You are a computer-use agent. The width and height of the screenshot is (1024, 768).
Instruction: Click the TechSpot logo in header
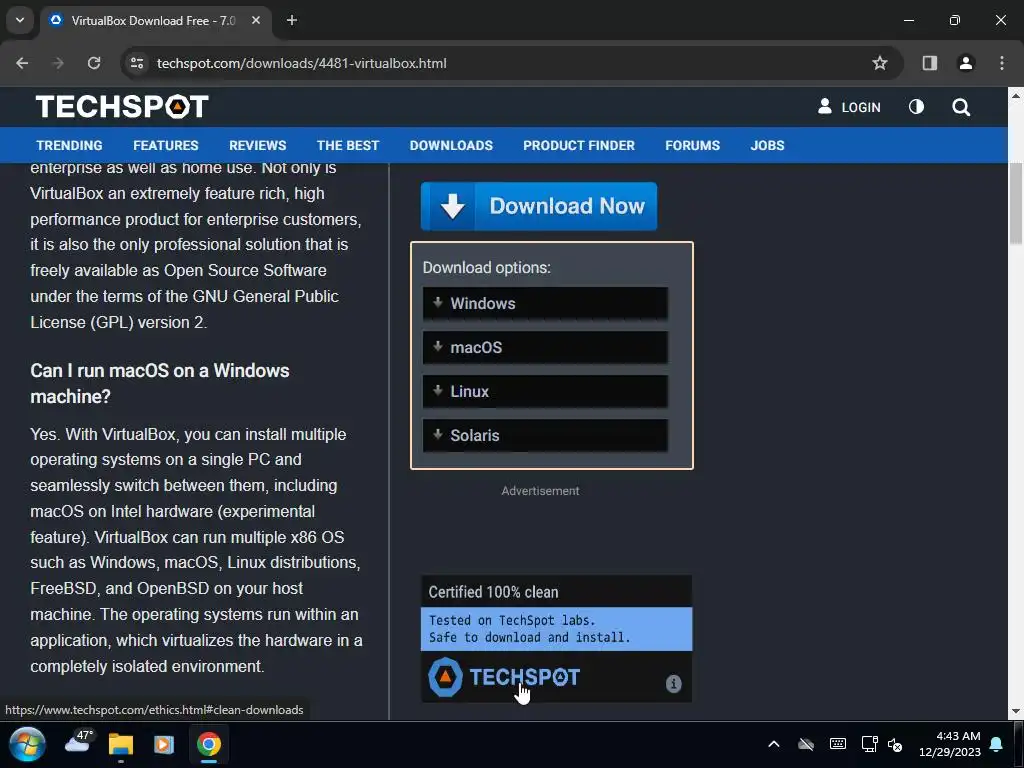[122, 106]
